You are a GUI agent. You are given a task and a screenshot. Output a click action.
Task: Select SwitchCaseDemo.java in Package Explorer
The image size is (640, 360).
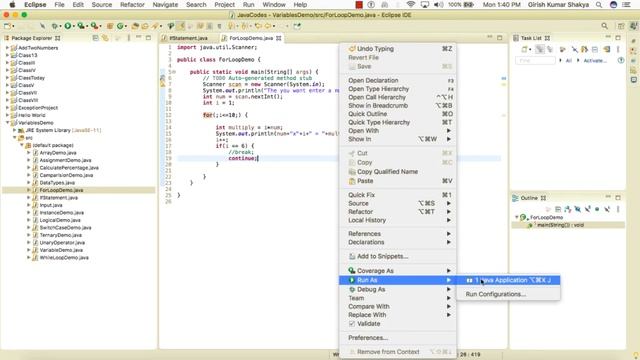coord(65,227)
